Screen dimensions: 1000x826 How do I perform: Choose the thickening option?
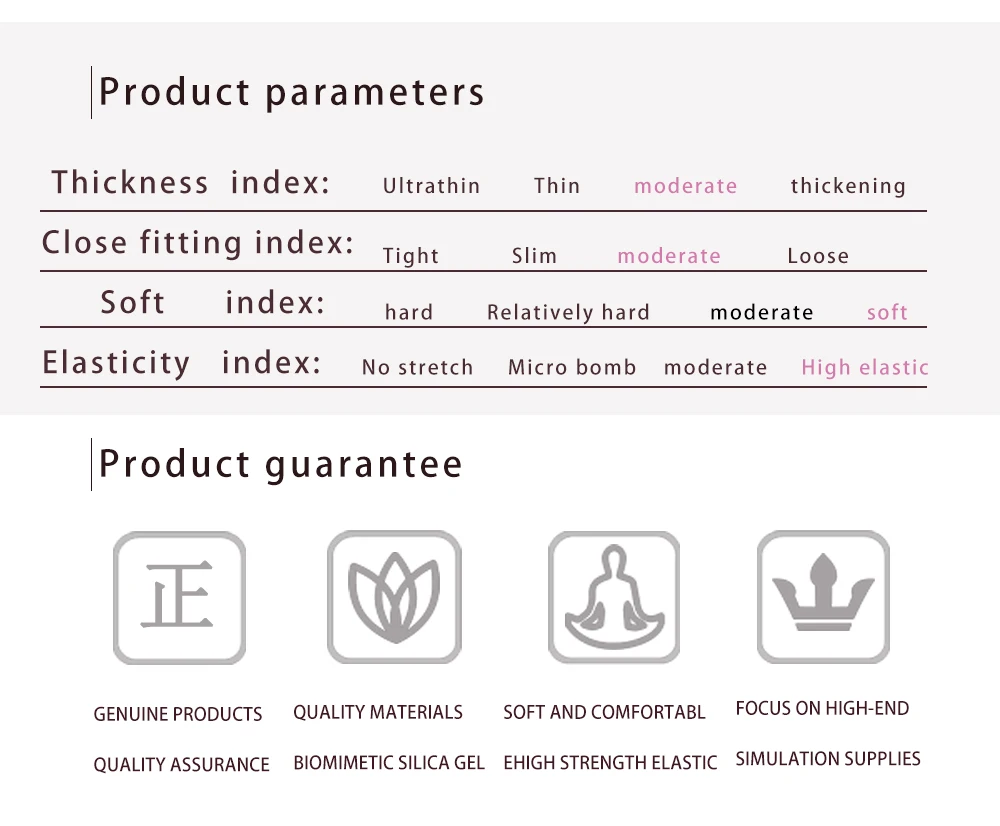[848, 186]
